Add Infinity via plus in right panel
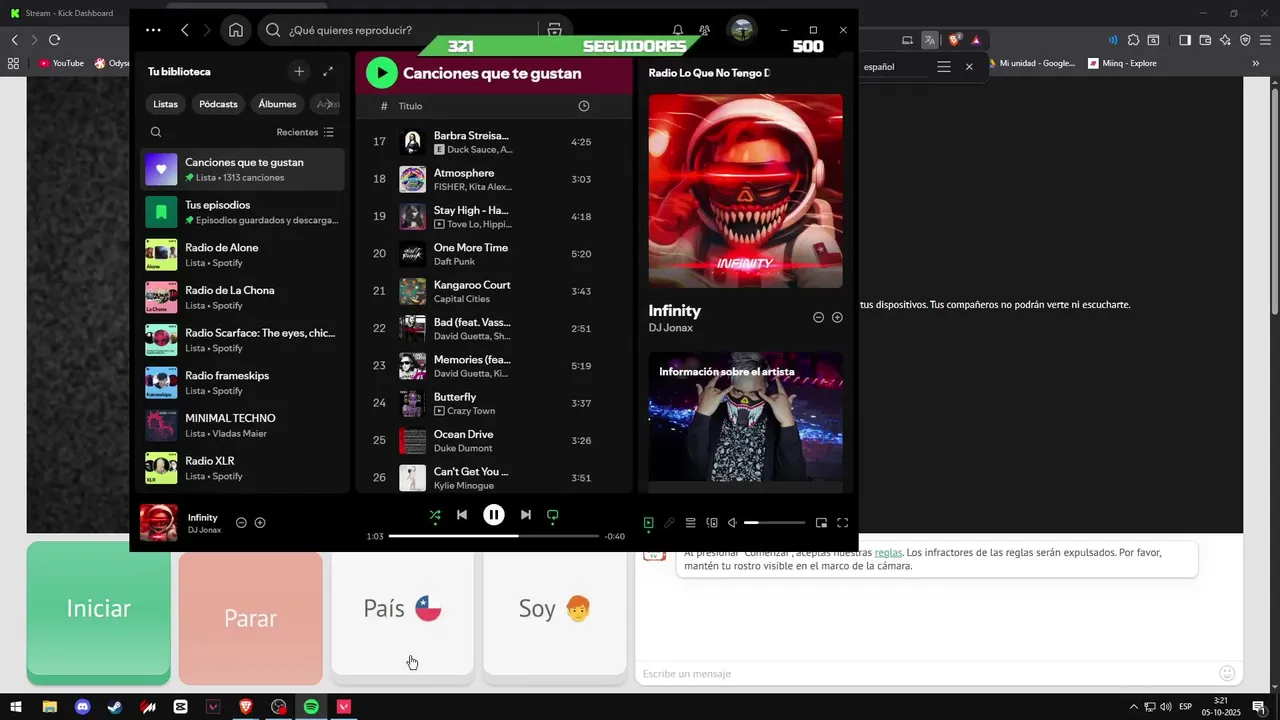 [x=837, y=317]
